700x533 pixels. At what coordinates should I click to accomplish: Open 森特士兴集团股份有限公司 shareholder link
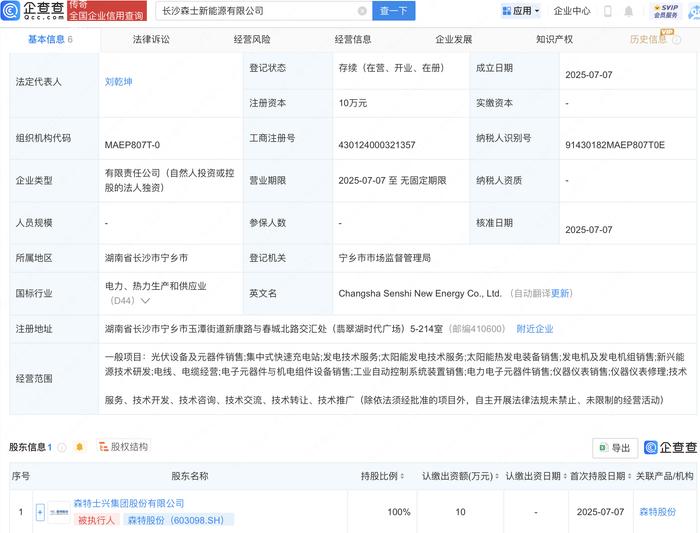pos(129,504)
